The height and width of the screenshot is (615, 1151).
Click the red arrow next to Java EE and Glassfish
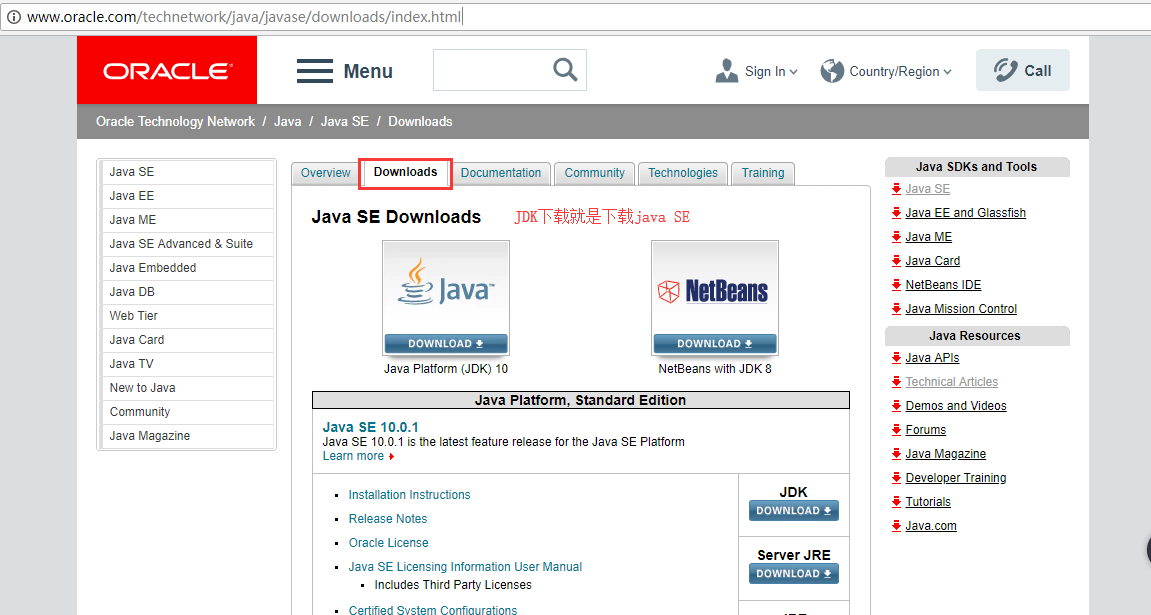[896, 213]
